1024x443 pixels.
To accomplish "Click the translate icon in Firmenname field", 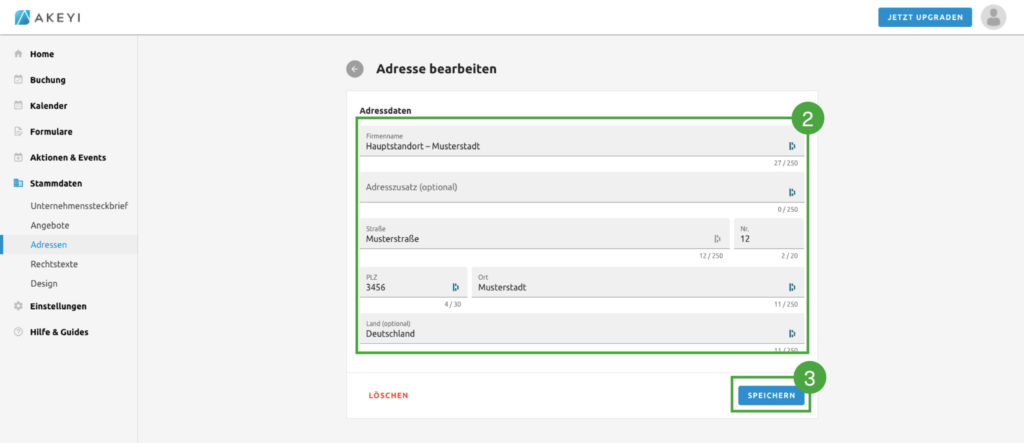I will [792, 146].
